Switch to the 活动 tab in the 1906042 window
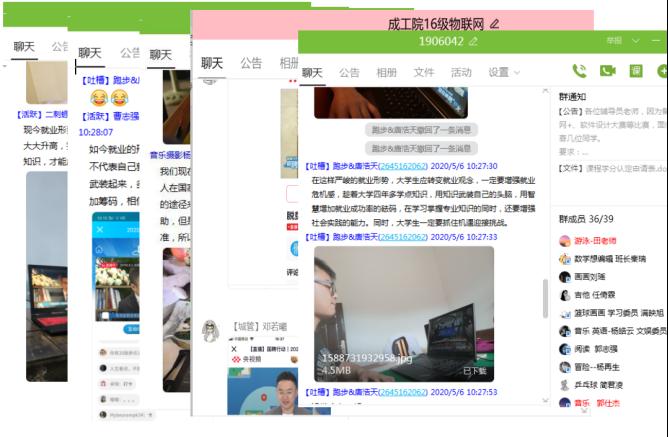Viewport: 668px width, 437px height. [461, 73]
